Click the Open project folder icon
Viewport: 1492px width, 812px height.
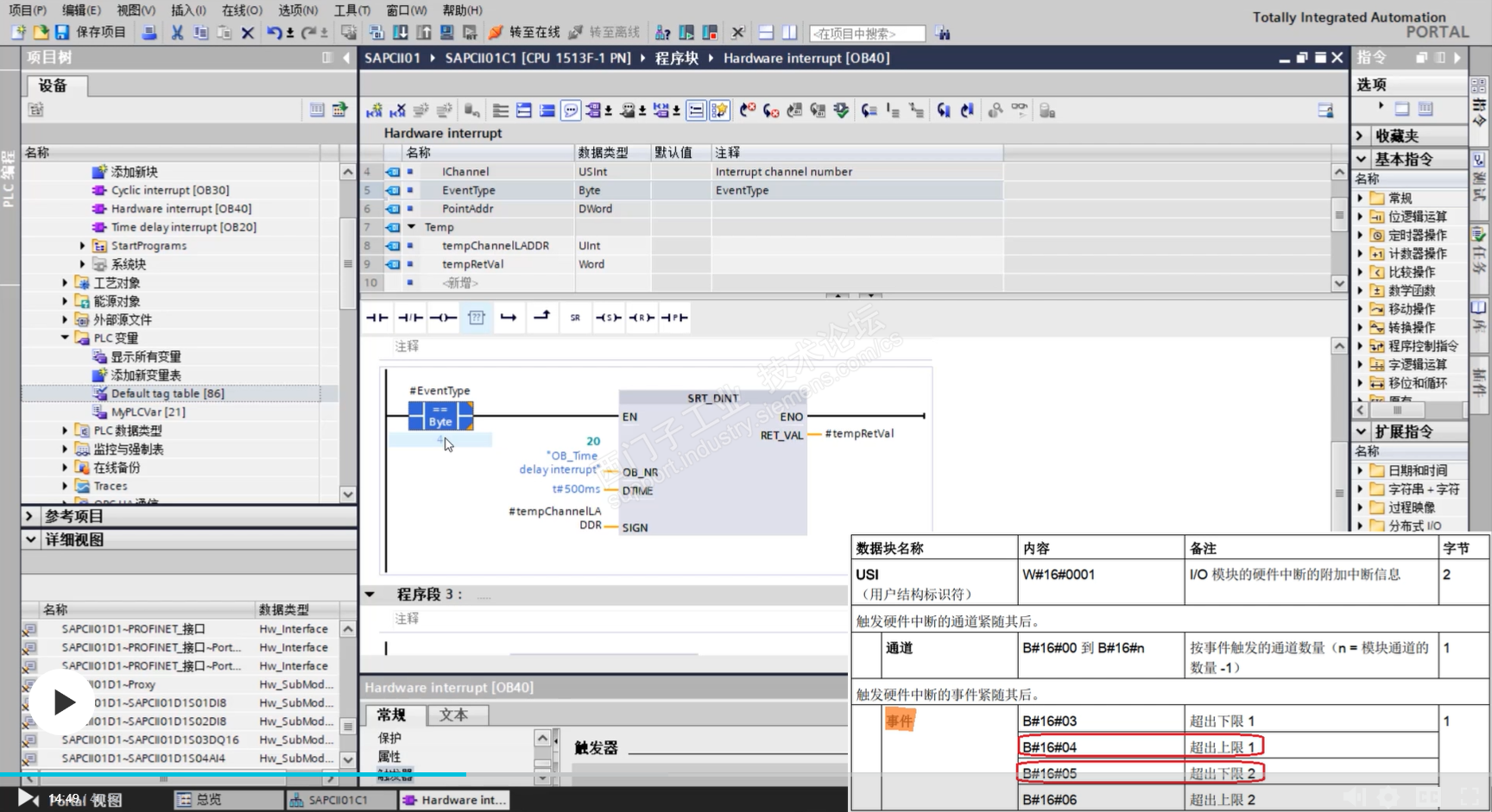[x=41, y=33]
